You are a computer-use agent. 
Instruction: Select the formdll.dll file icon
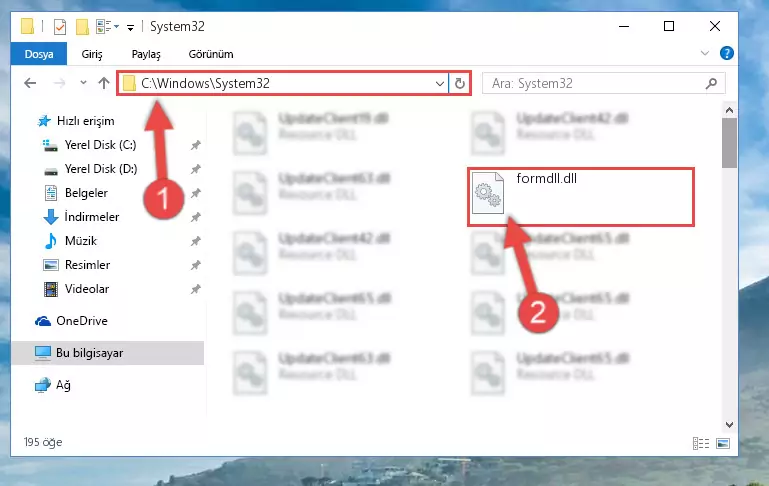(487, 193)
